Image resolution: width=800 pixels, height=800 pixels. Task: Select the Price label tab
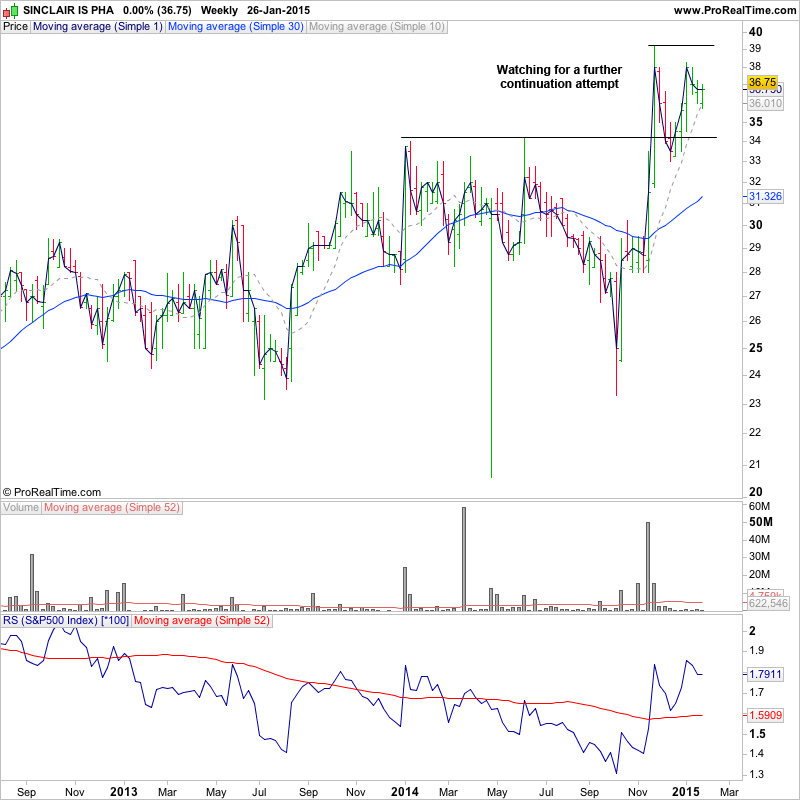pyautogui.click(x=15, y=27)
